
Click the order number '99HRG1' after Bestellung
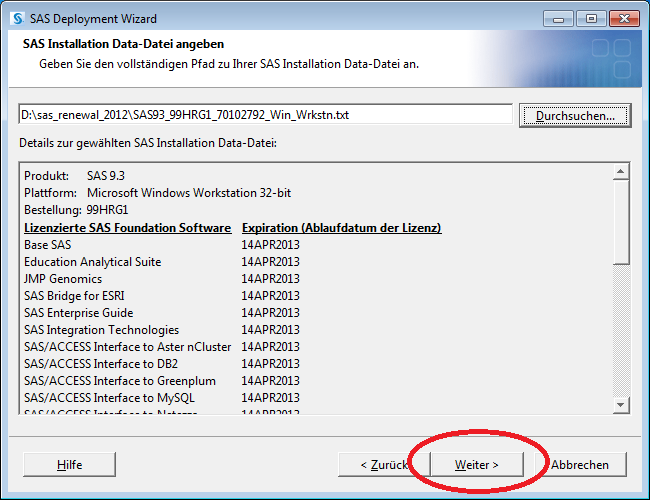(x=107, y=210)
